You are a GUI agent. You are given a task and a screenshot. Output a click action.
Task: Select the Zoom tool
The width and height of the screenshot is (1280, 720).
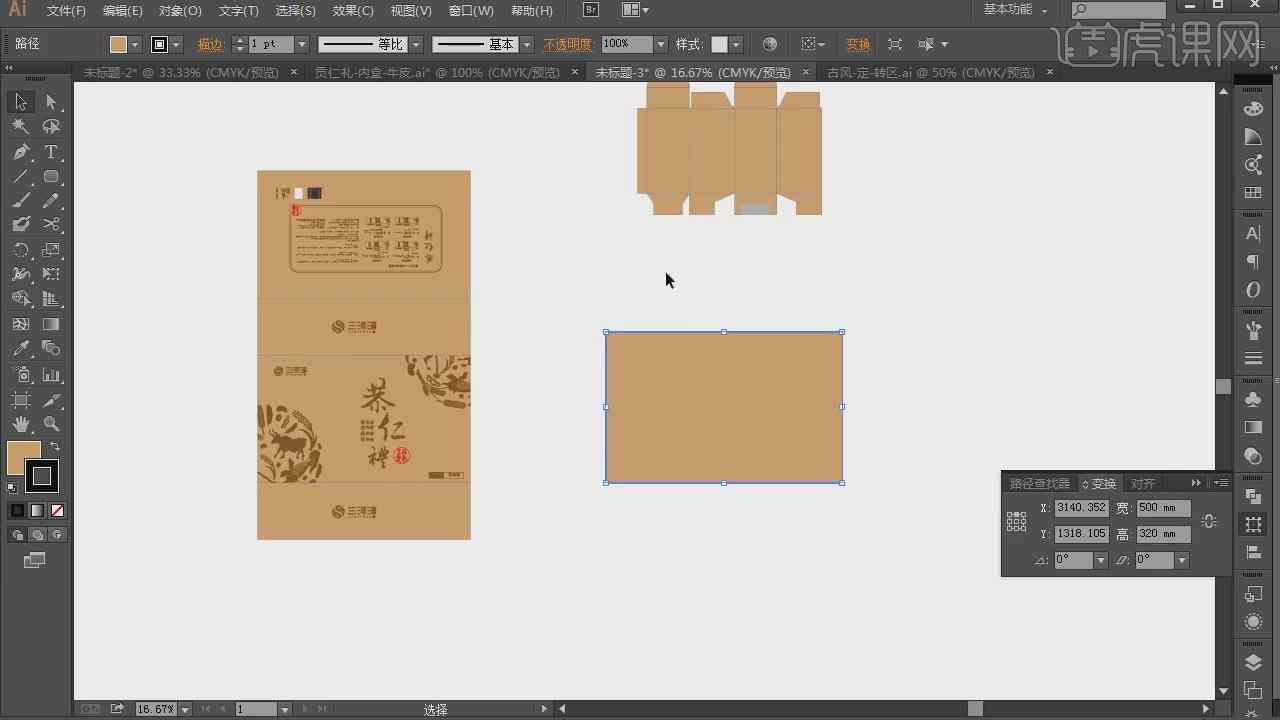[x=51, y=424]
